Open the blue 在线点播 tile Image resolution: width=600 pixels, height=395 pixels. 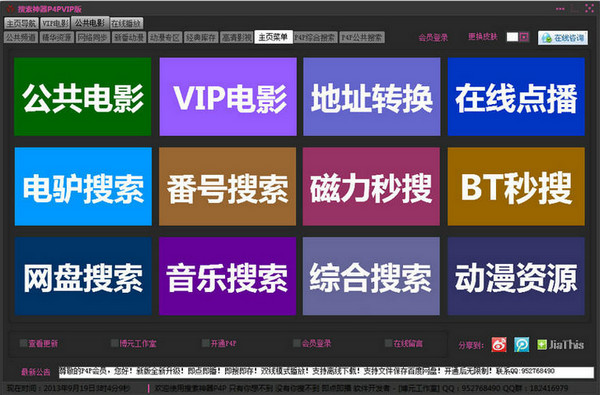coord(516,96)
